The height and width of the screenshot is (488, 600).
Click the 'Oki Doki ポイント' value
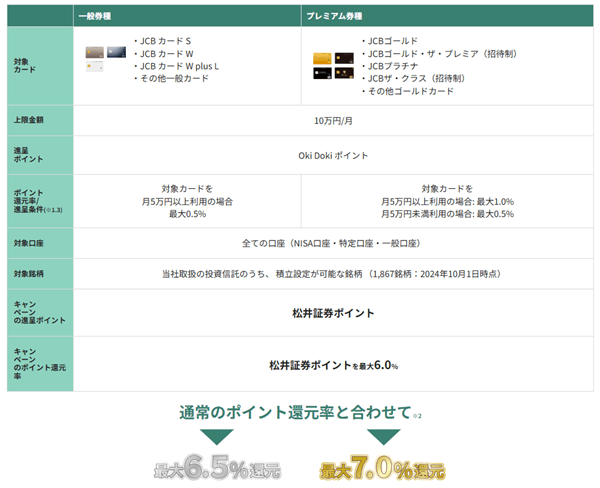click(333, 156)
